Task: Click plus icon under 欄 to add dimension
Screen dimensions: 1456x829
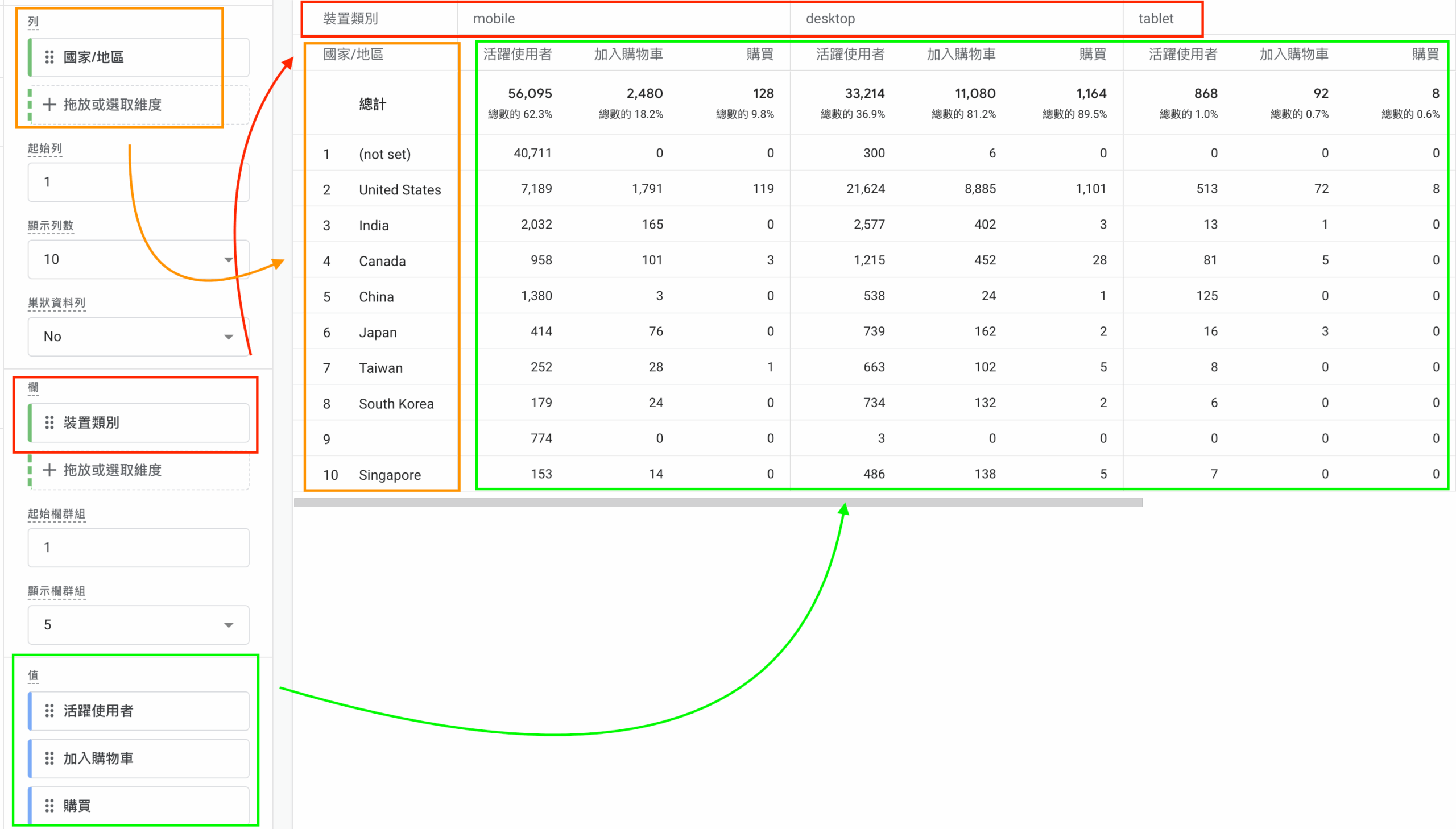Action: (x=49, y=470)
